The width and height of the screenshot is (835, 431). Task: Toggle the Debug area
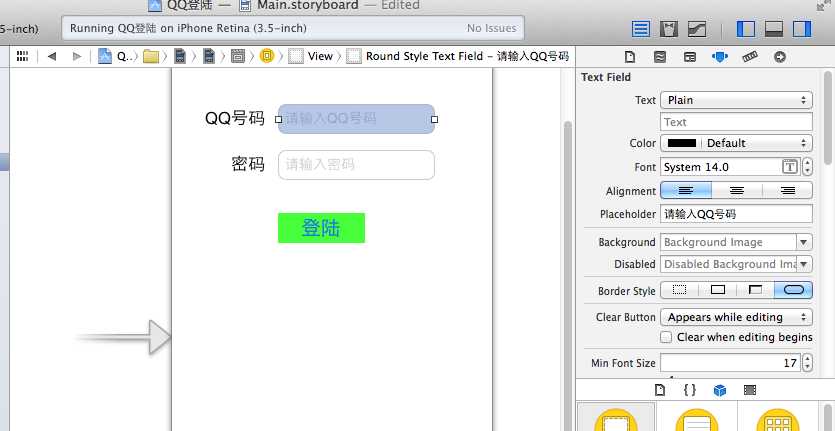click(774, 29)
